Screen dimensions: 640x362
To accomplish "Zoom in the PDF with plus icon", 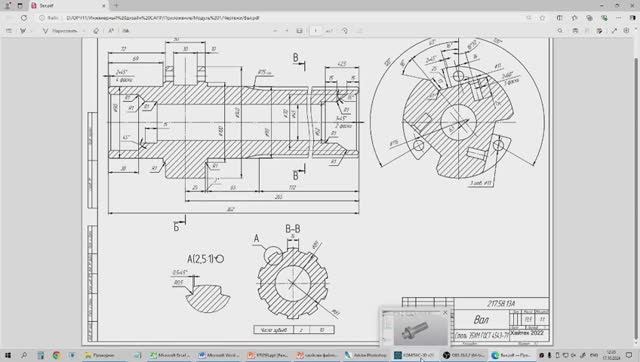I will [287, 31].
